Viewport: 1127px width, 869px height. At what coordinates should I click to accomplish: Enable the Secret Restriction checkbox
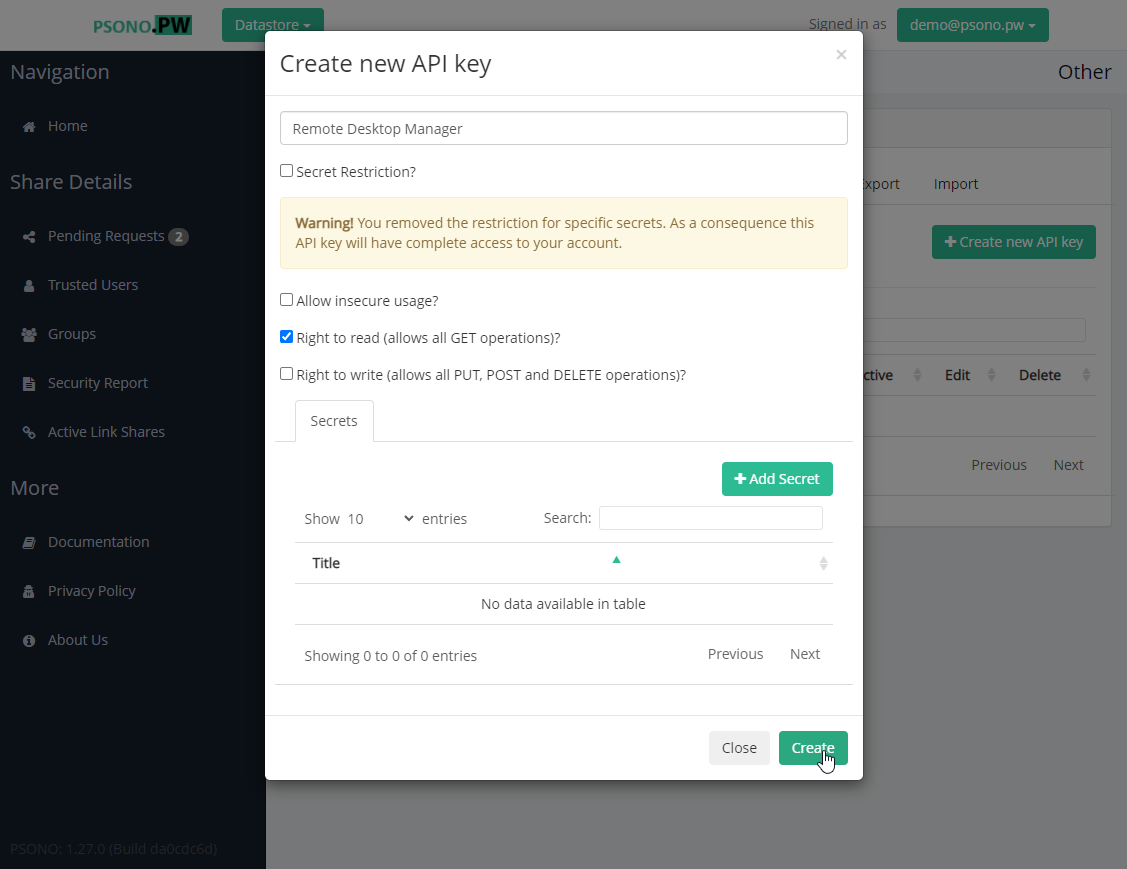(x=286, y=171)
